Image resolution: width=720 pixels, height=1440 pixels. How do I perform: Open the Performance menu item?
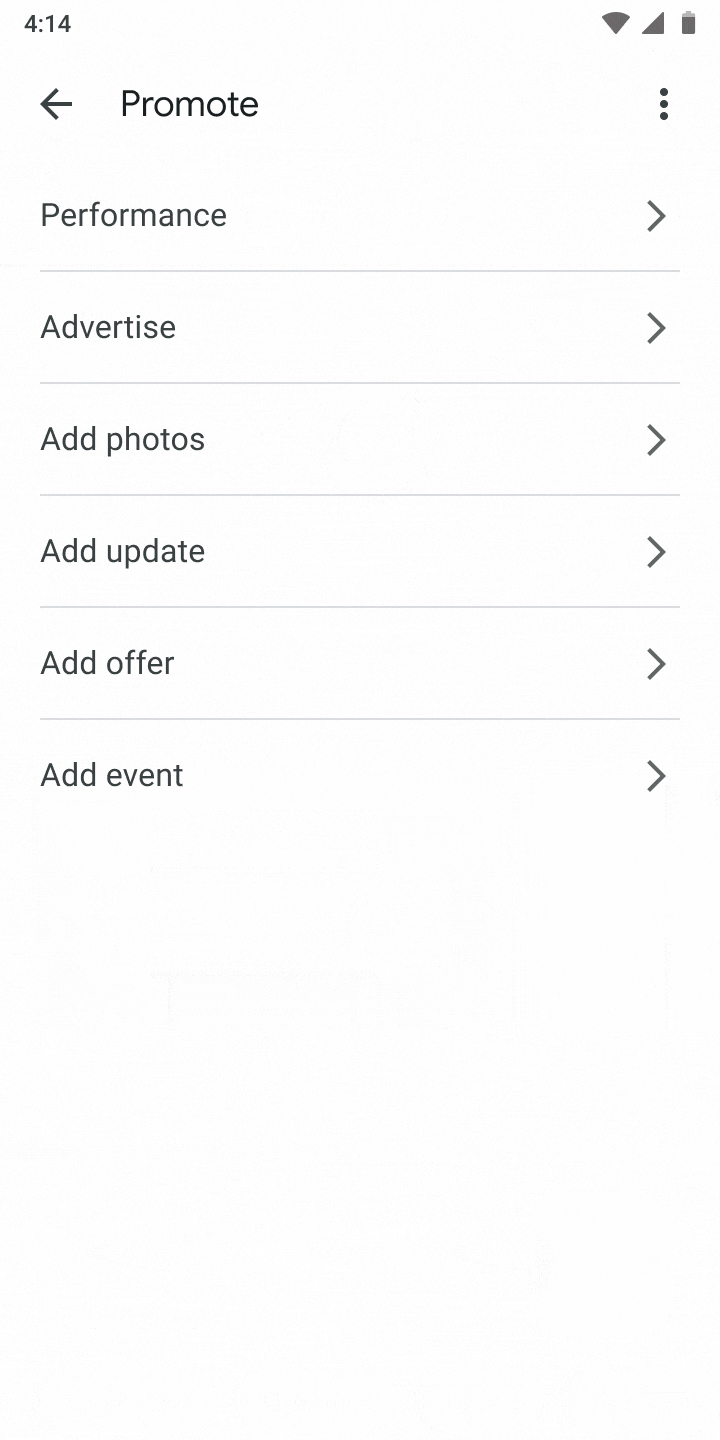(x=134, y=216)
